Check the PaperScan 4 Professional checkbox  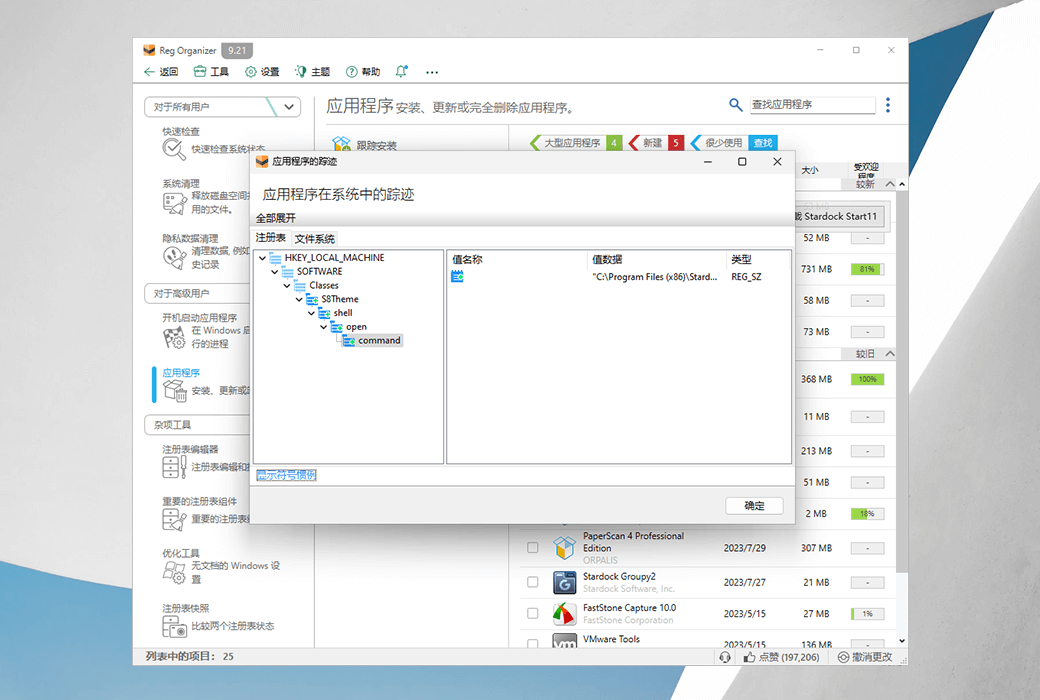pos(533,547)
